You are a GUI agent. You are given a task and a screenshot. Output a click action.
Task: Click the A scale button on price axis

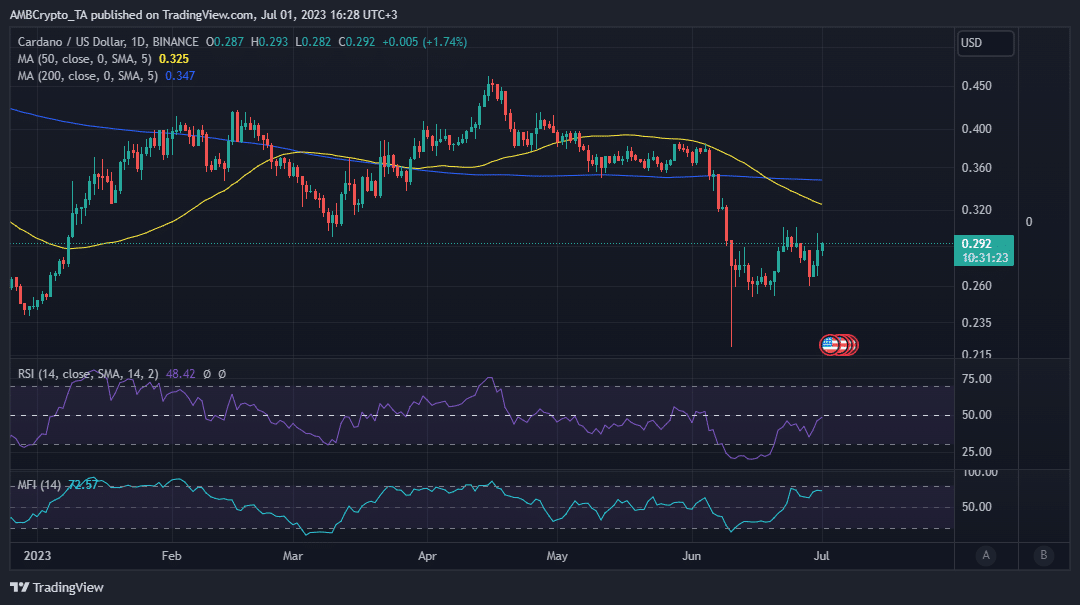[986, 555]
